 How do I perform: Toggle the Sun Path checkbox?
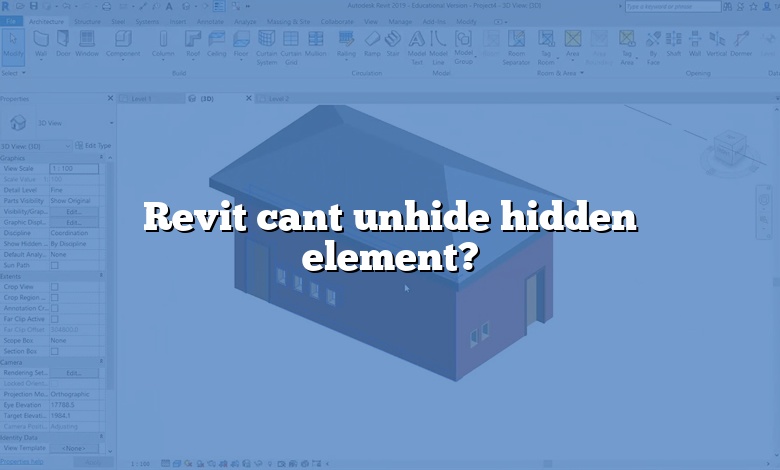click(55, 266)
